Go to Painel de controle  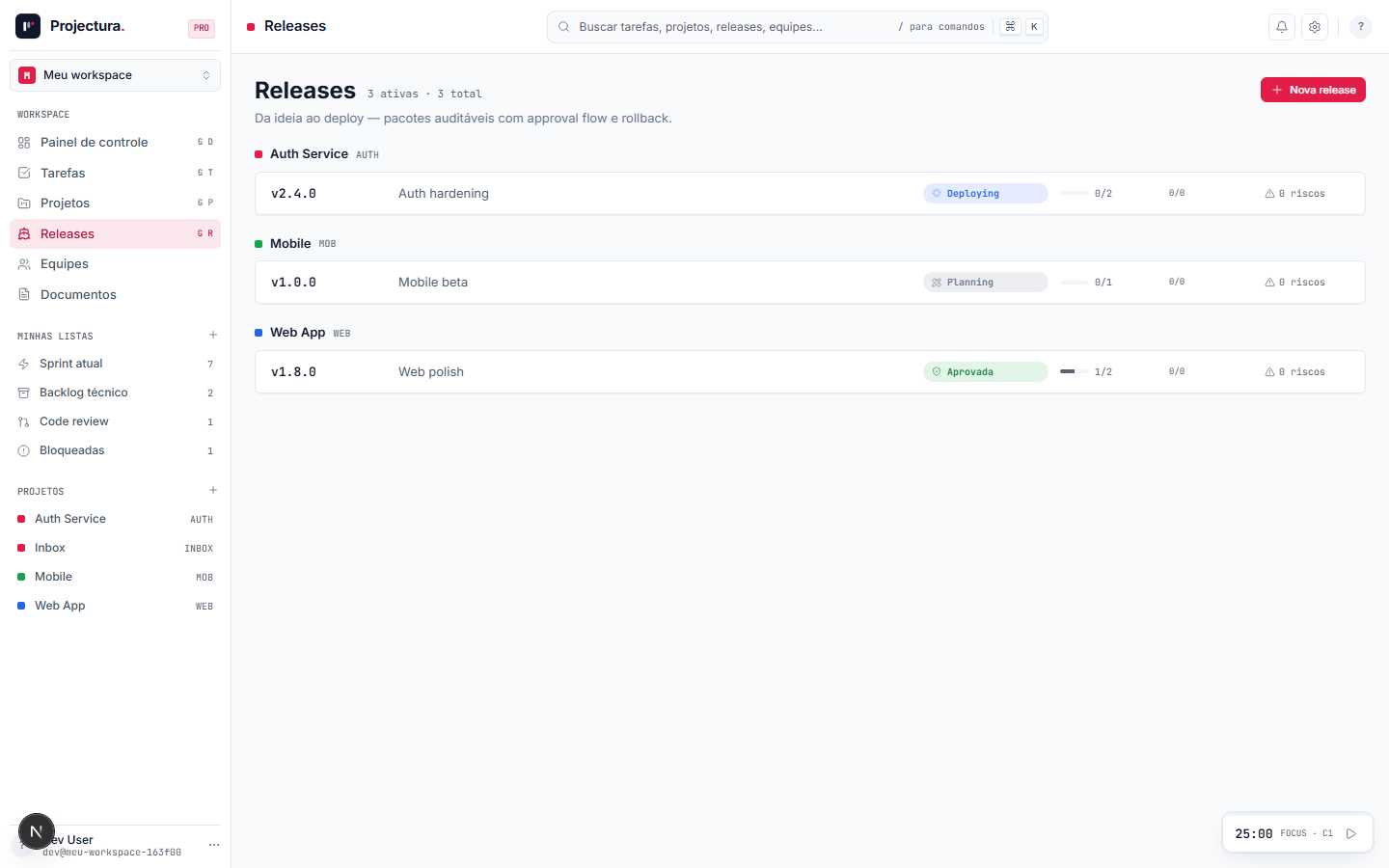[x=115, y=143]
